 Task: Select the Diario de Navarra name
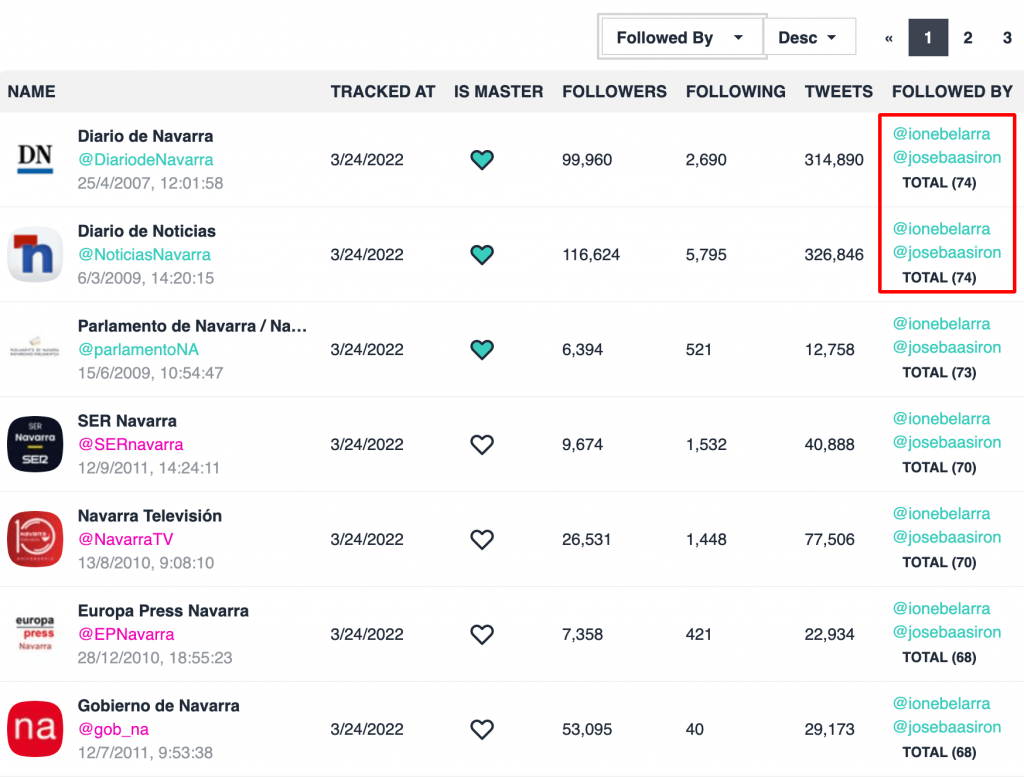146,136
